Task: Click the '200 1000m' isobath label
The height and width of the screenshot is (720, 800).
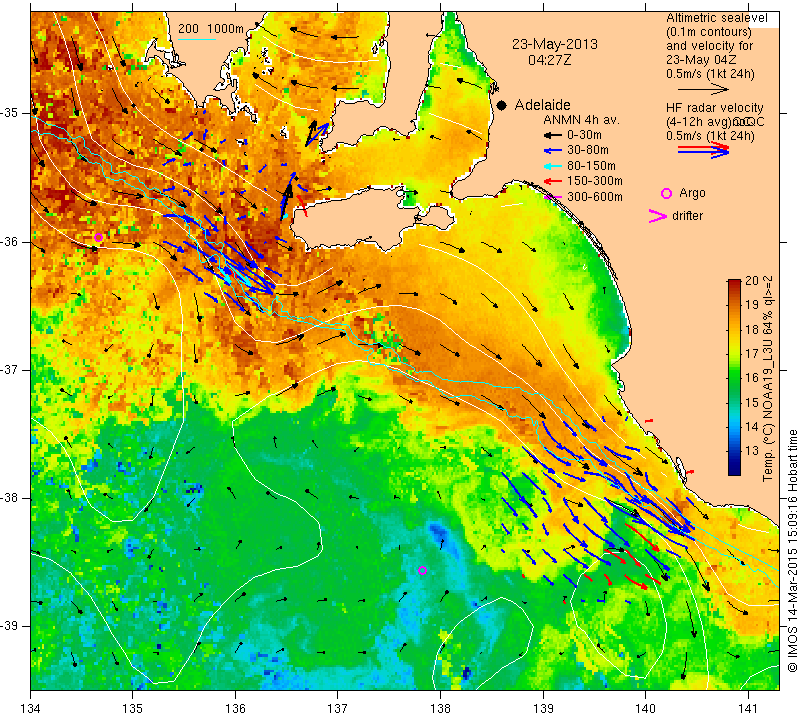Action: tap(211, 29)
